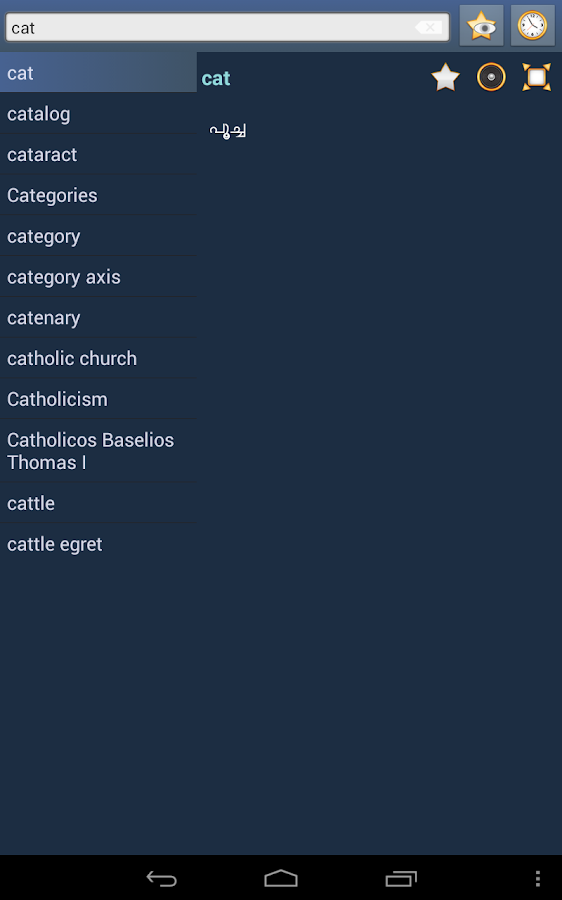Choose cattle egret entry
The image size is (562, 900).
(x=98, y=544)
